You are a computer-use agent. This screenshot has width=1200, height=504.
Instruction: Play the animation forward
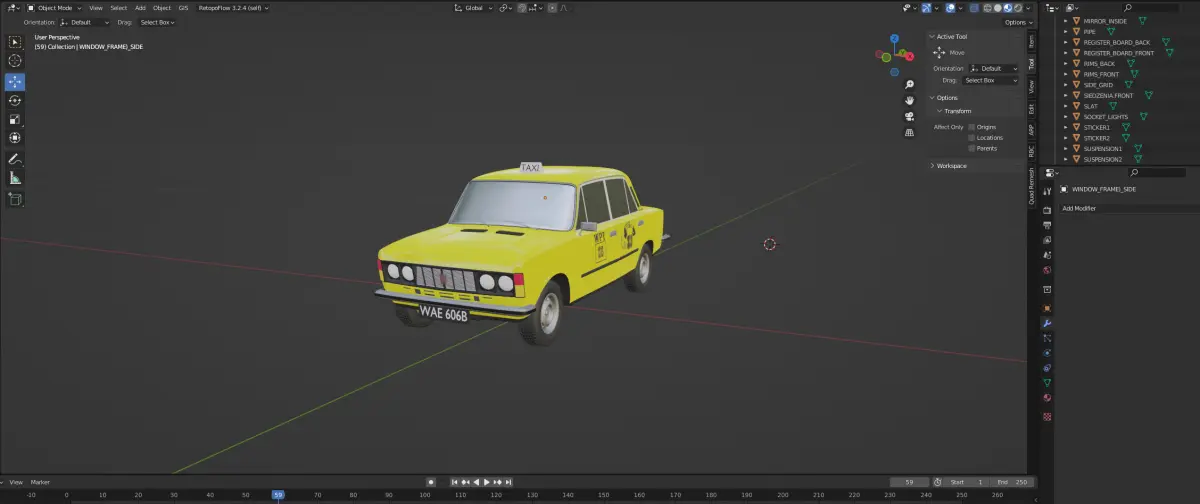[x=487, y=482]
